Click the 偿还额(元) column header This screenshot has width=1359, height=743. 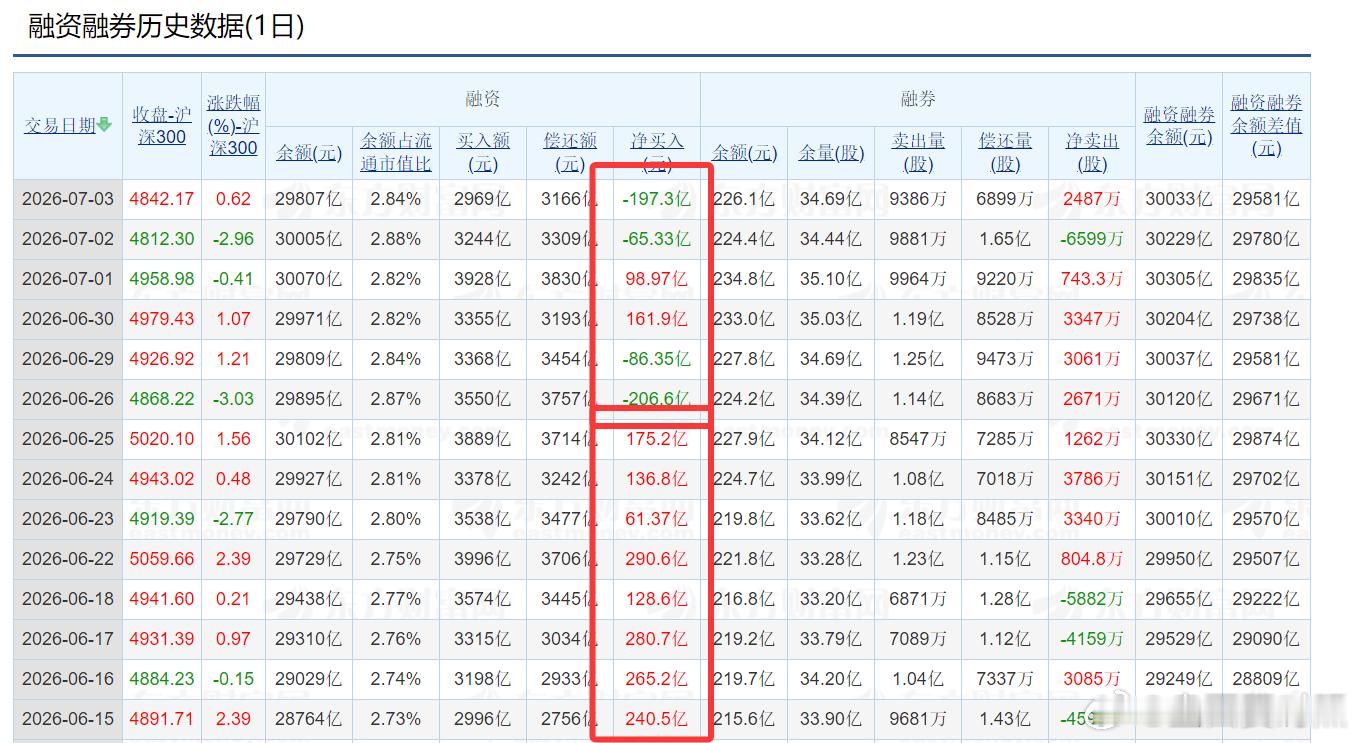coord(570,152)
